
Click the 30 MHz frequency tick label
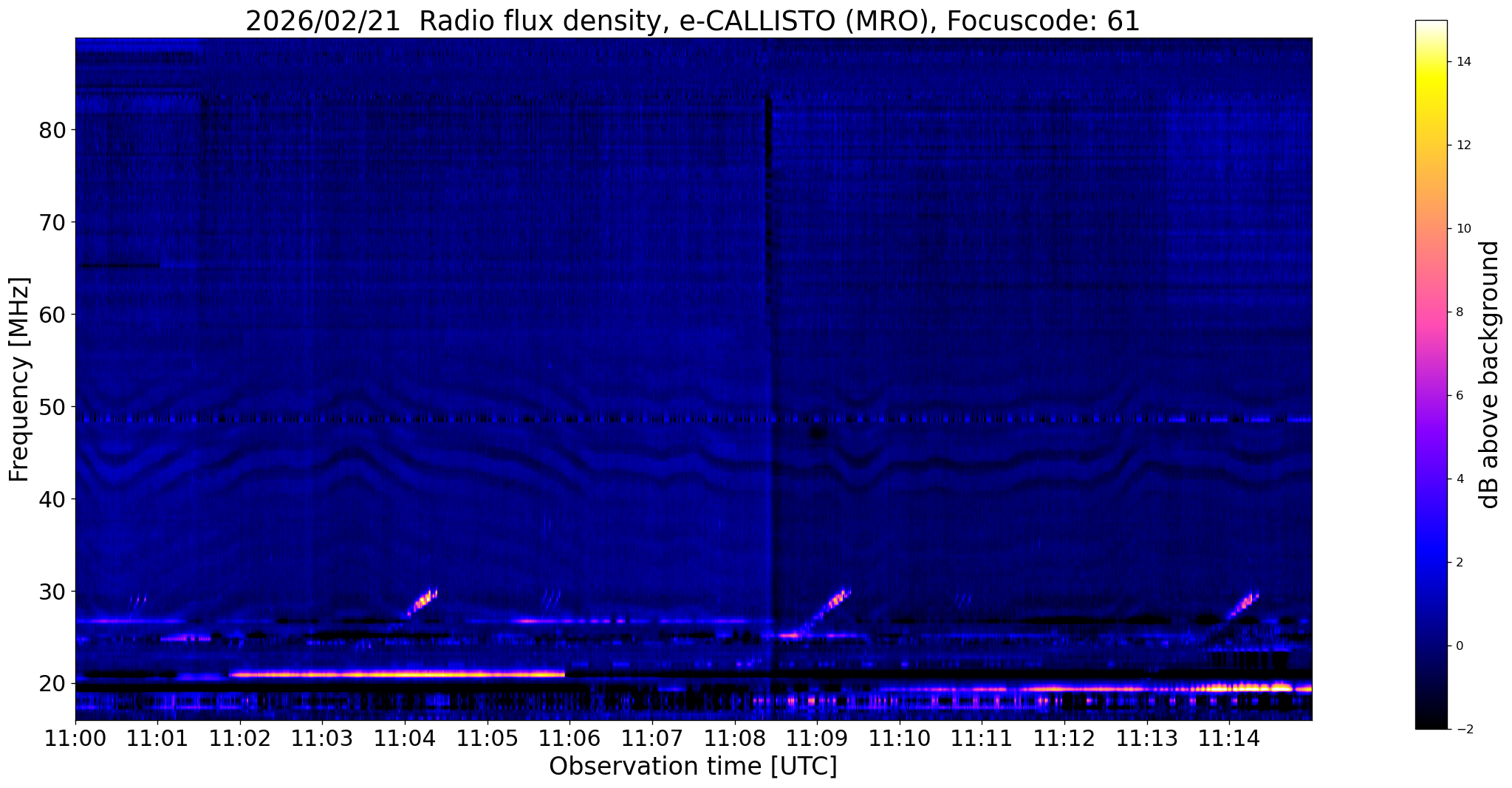click(52, 592)
